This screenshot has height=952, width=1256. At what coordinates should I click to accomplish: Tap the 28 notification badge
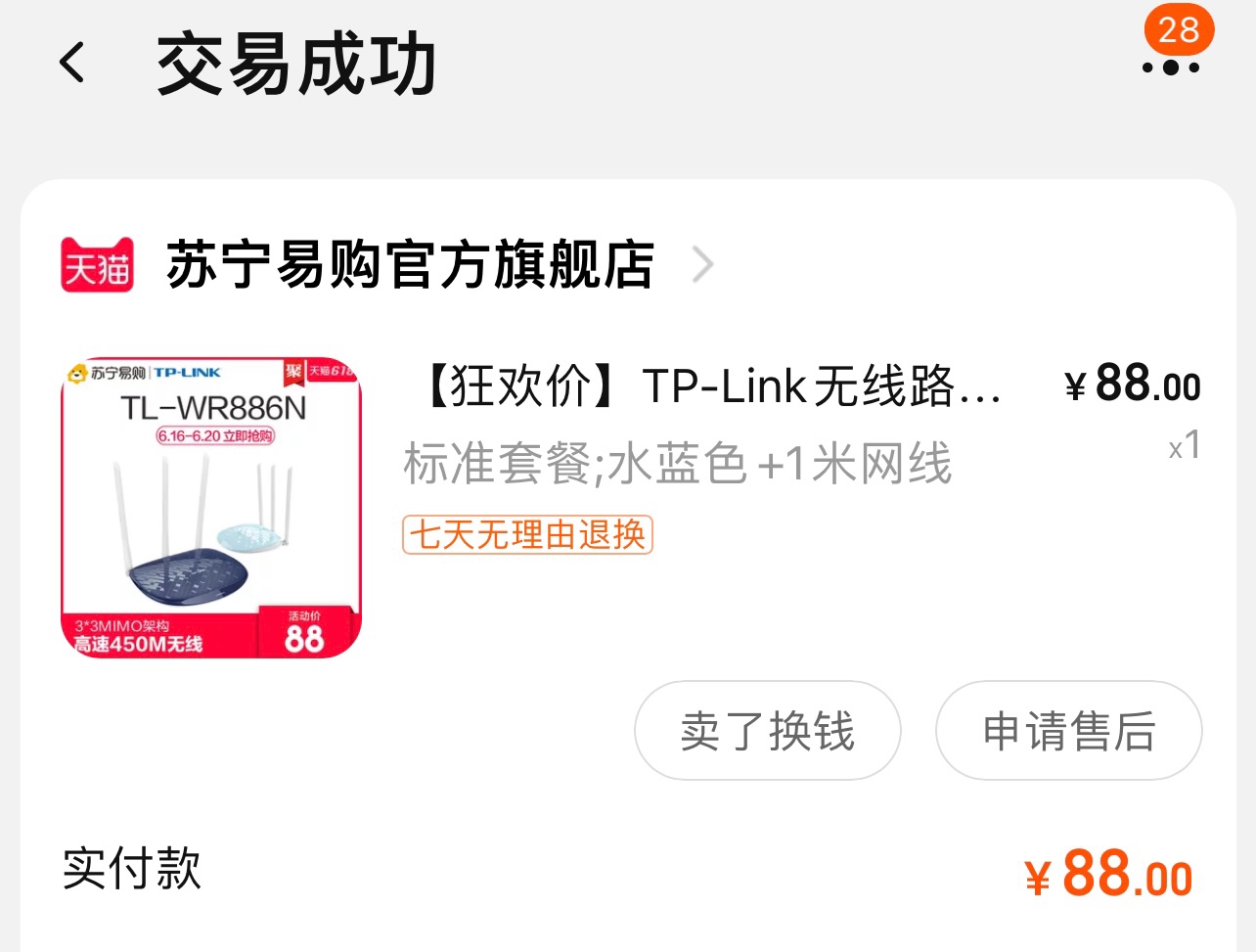coord(1179,29)
